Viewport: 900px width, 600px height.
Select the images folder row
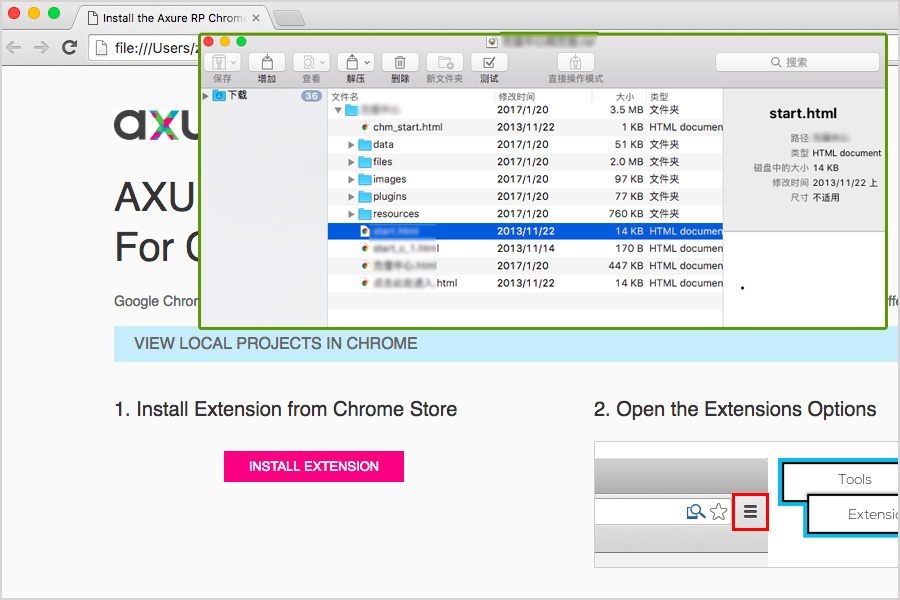click(525, 179)
